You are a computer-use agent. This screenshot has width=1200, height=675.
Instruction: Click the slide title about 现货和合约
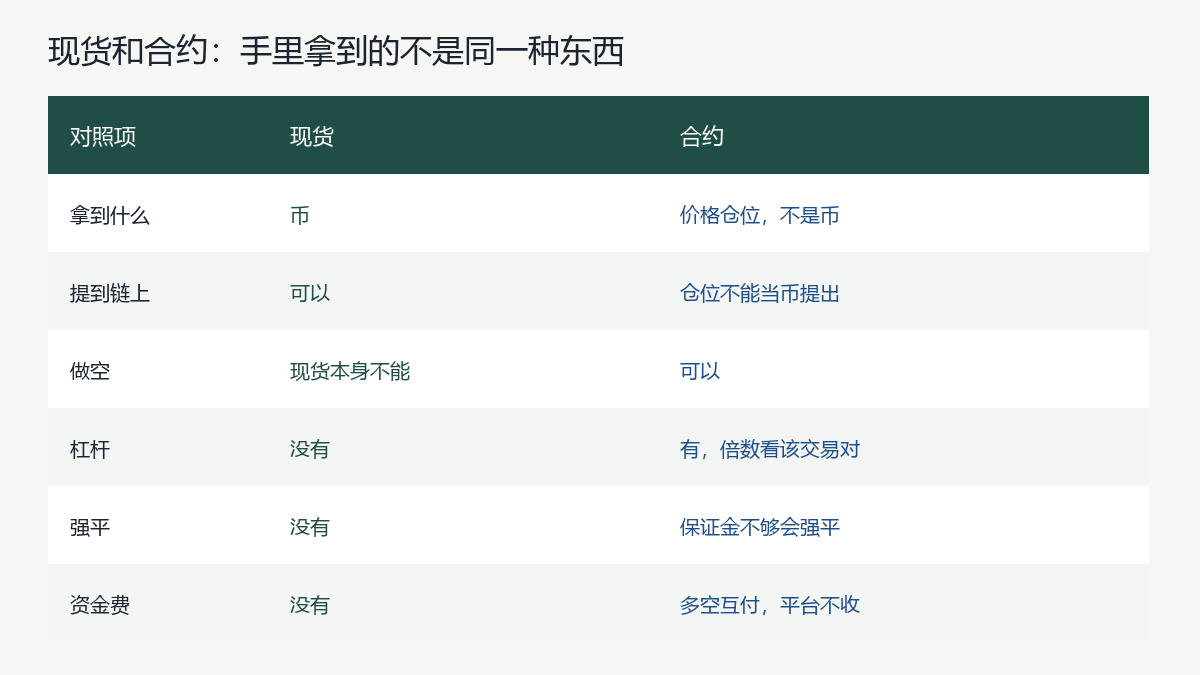(336, 51)
